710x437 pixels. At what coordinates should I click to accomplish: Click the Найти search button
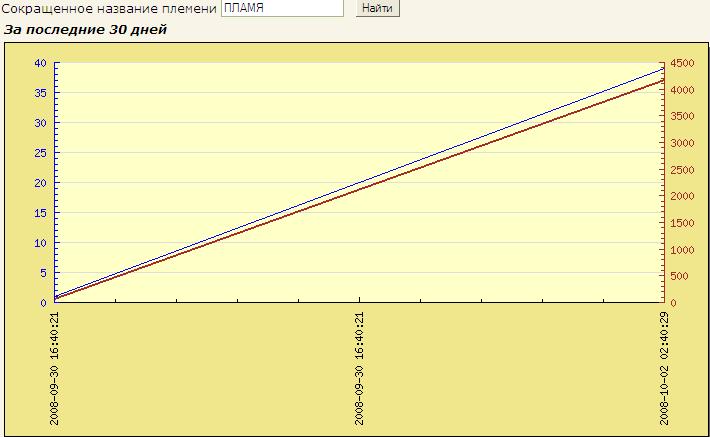377,8
